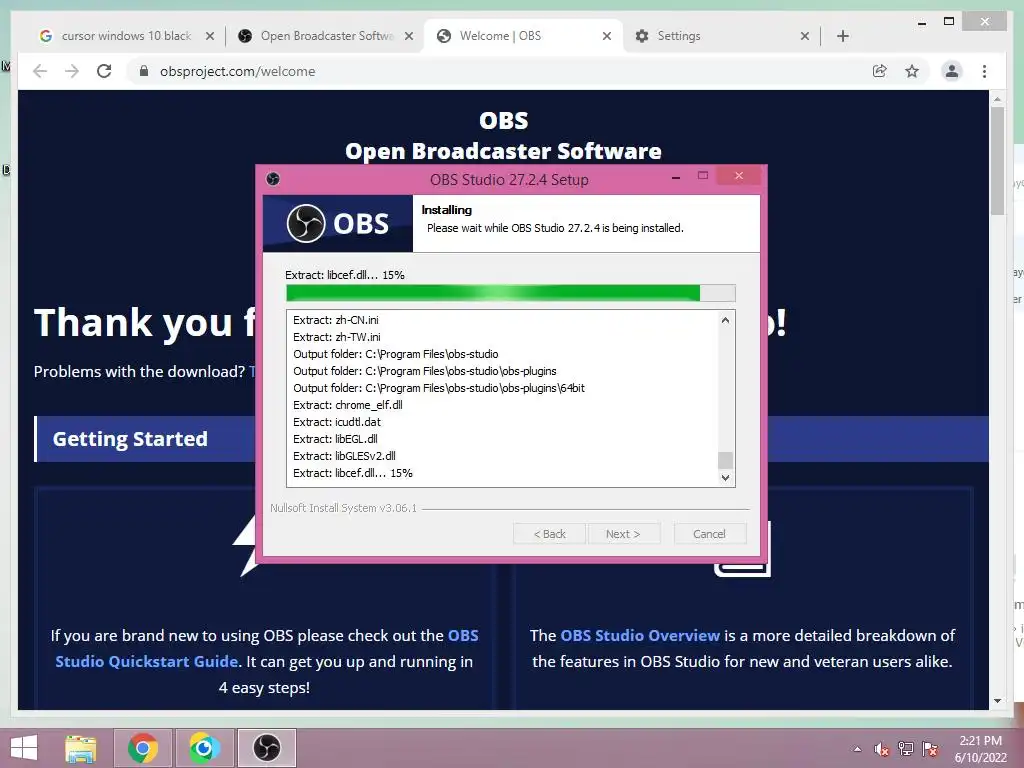Close the 'Open Broadcaster Software' tab

pyautogui.click(x=409, y=36)
